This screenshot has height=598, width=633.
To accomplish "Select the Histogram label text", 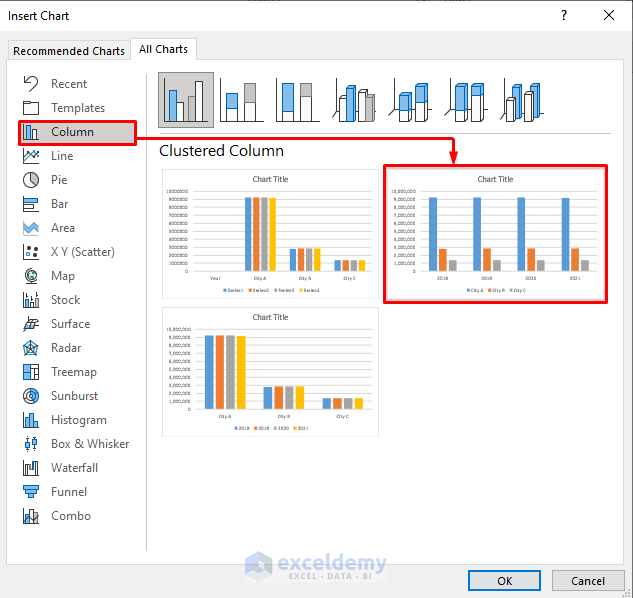I will [x=79, y=420].
